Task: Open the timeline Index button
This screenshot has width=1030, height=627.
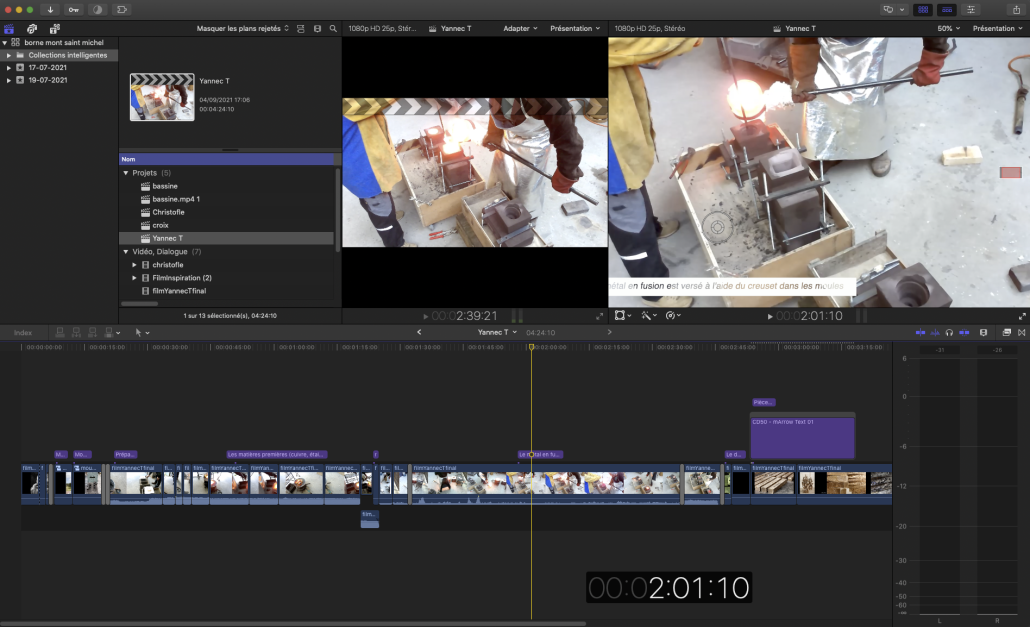Action: click(x=23, y=333)
